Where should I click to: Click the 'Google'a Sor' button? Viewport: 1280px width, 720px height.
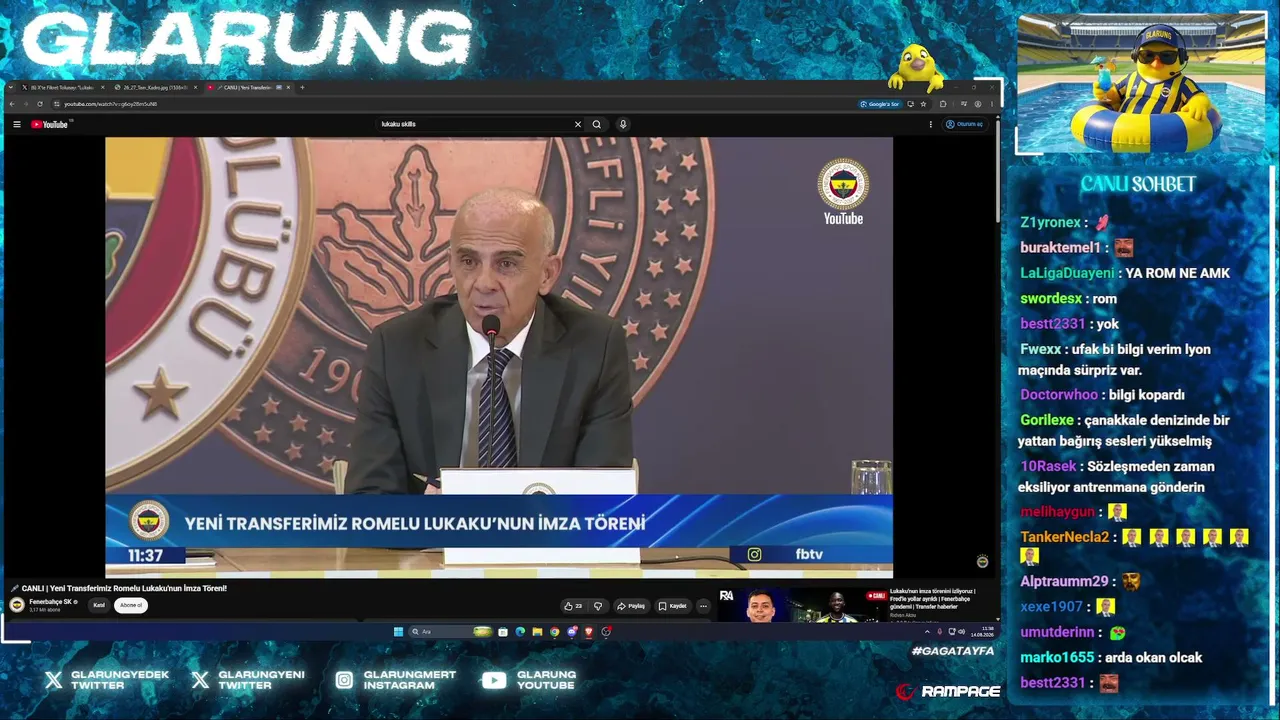point(880,104)
